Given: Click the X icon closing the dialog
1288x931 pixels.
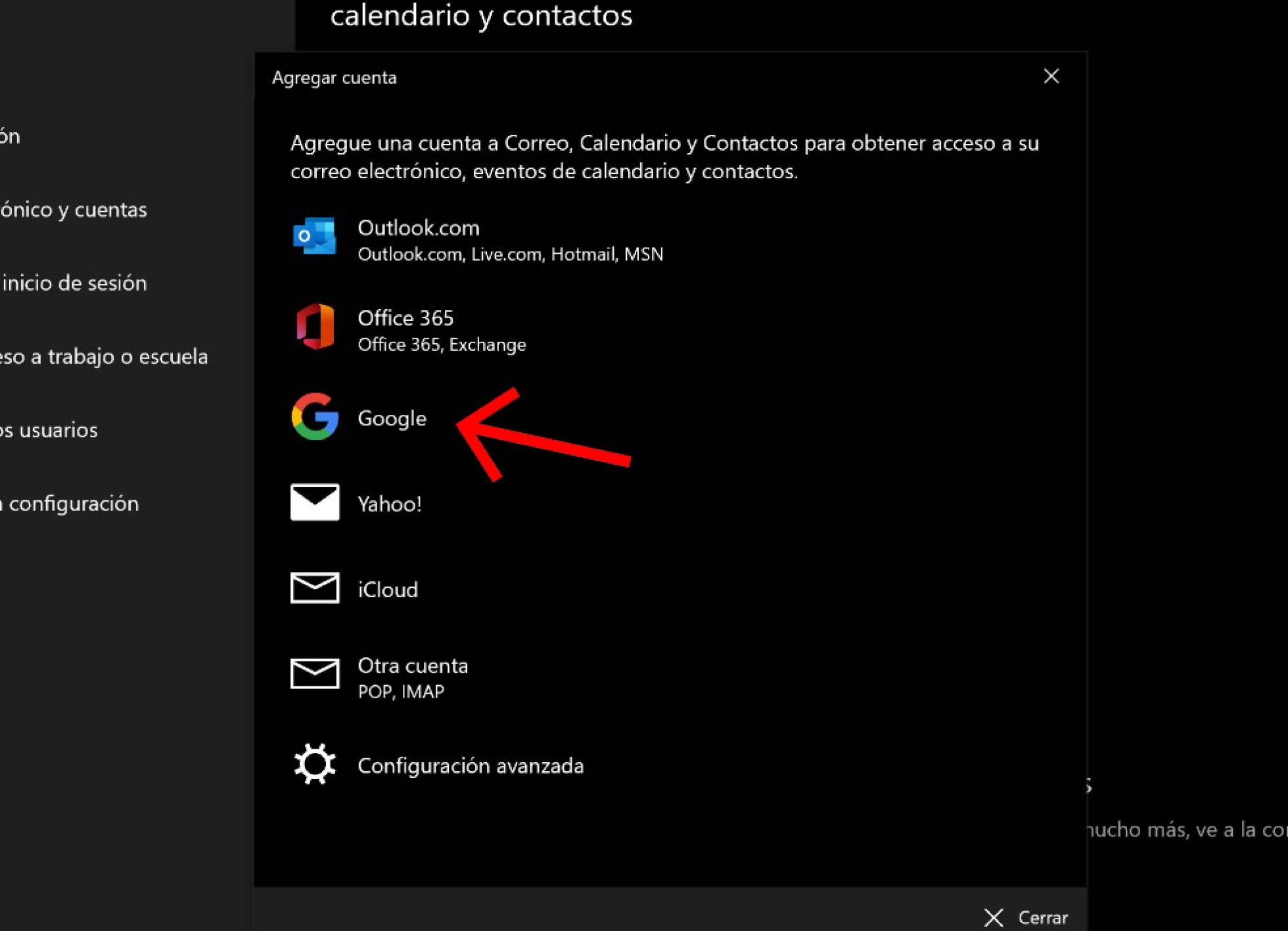Looking at the screenshot, I should pyautogui.click(x=1051, y=76).
